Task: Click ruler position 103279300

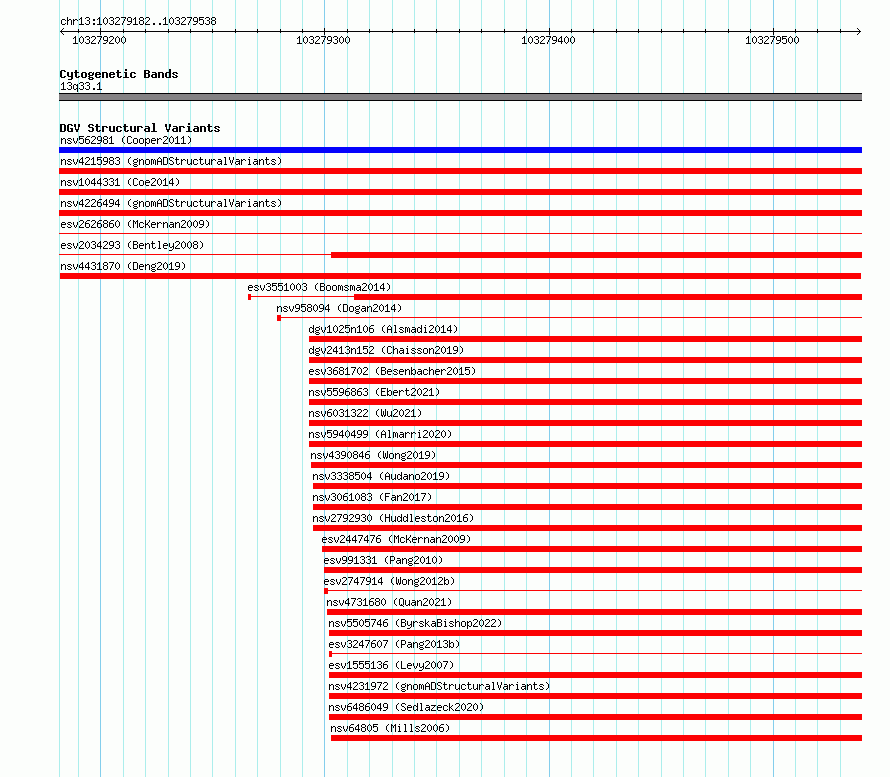Action: 324,40
